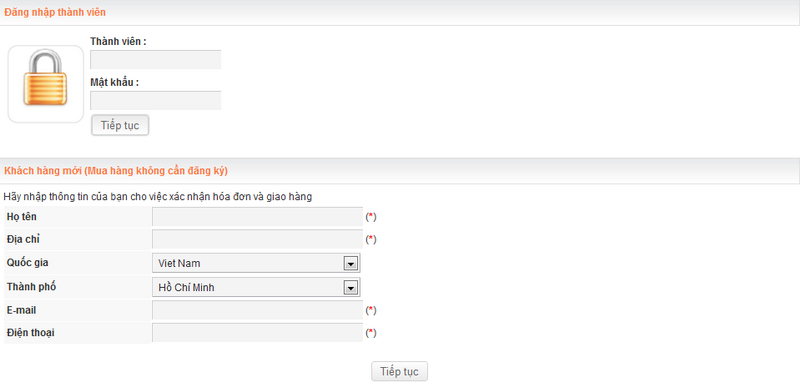Screen dimensions: 800x383
Task: Click the required asterisk beside Địa chỉ
Action: coord(371,239)
